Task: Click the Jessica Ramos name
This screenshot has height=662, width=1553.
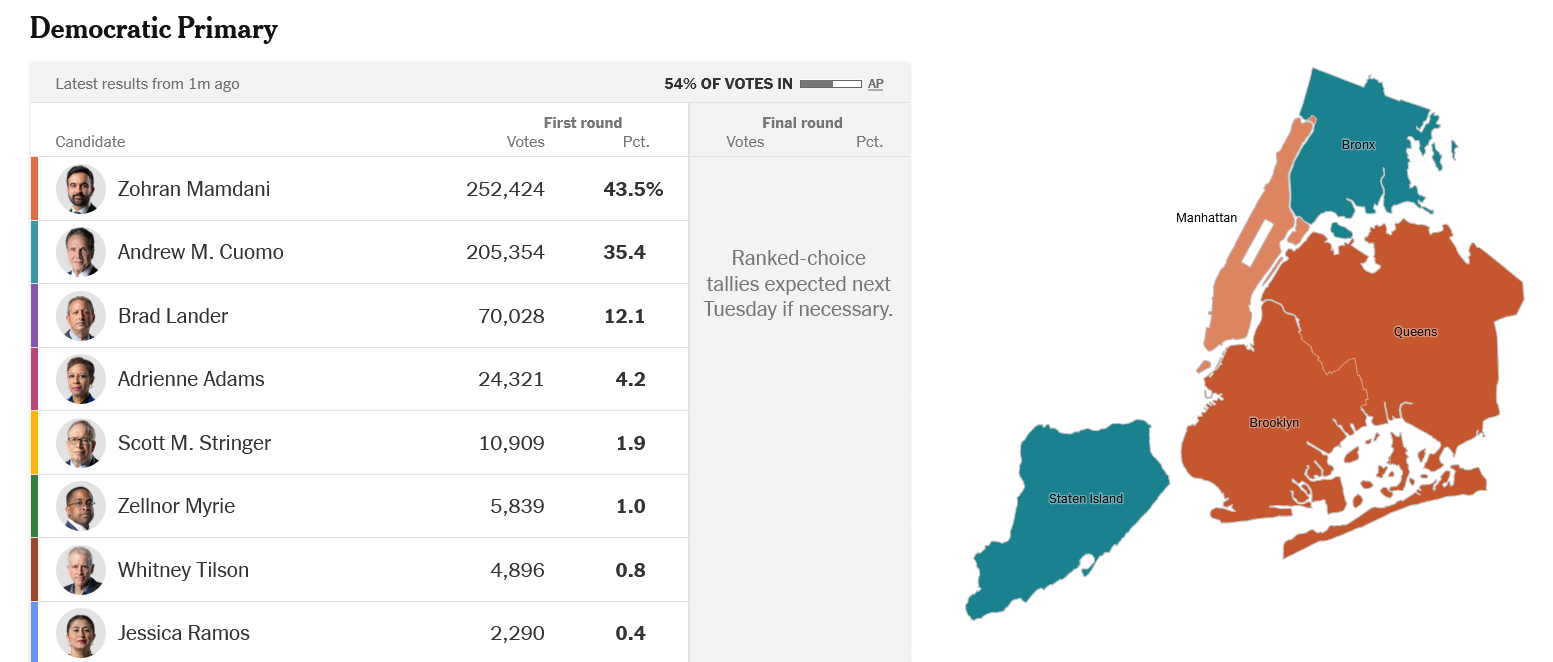Action: (184, 633)
